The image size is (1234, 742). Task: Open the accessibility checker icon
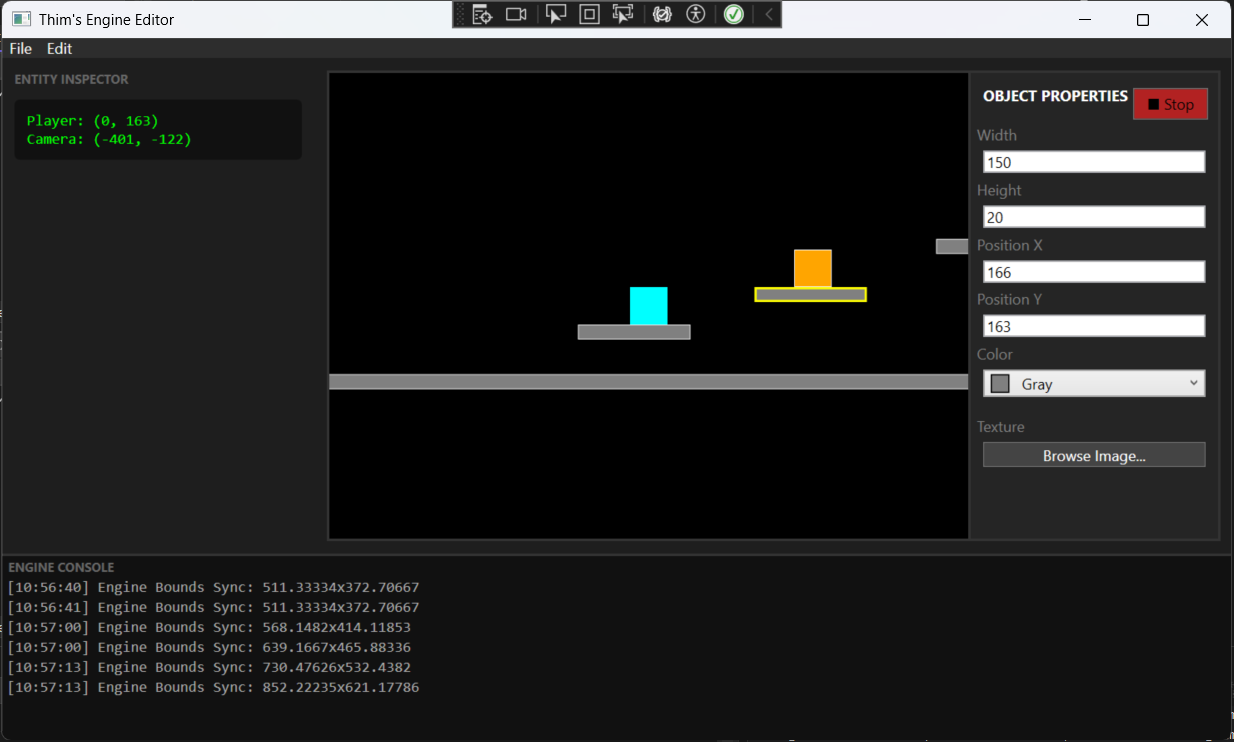pos(696,14)
